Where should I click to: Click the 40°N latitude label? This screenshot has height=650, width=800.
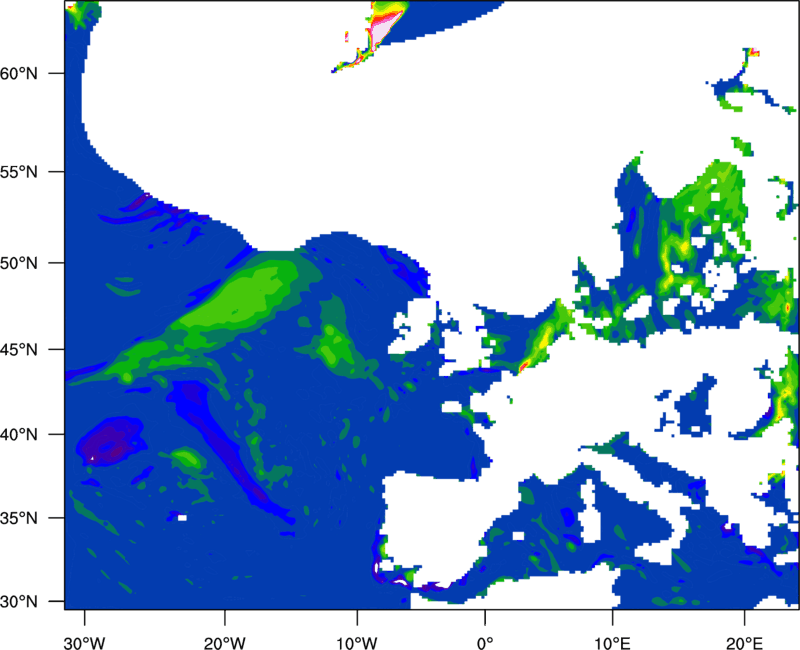point(19,435)
